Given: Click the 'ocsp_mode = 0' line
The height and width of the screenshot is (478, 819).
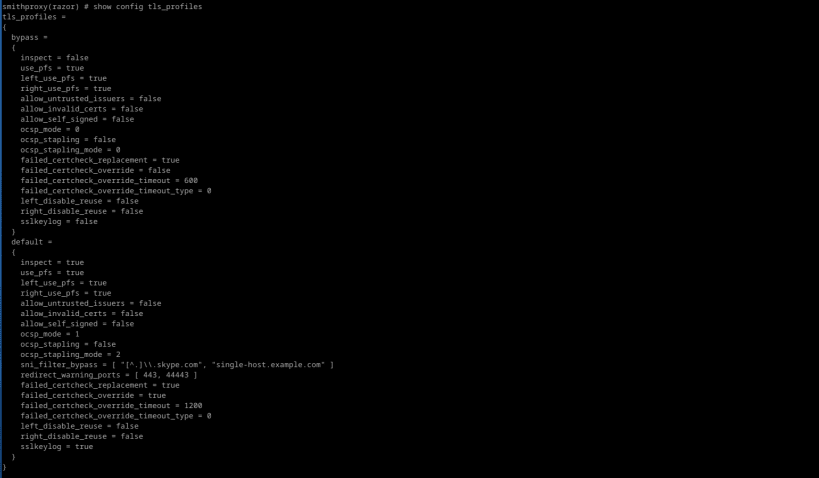Looking at the screenshot, I should 50,129.
